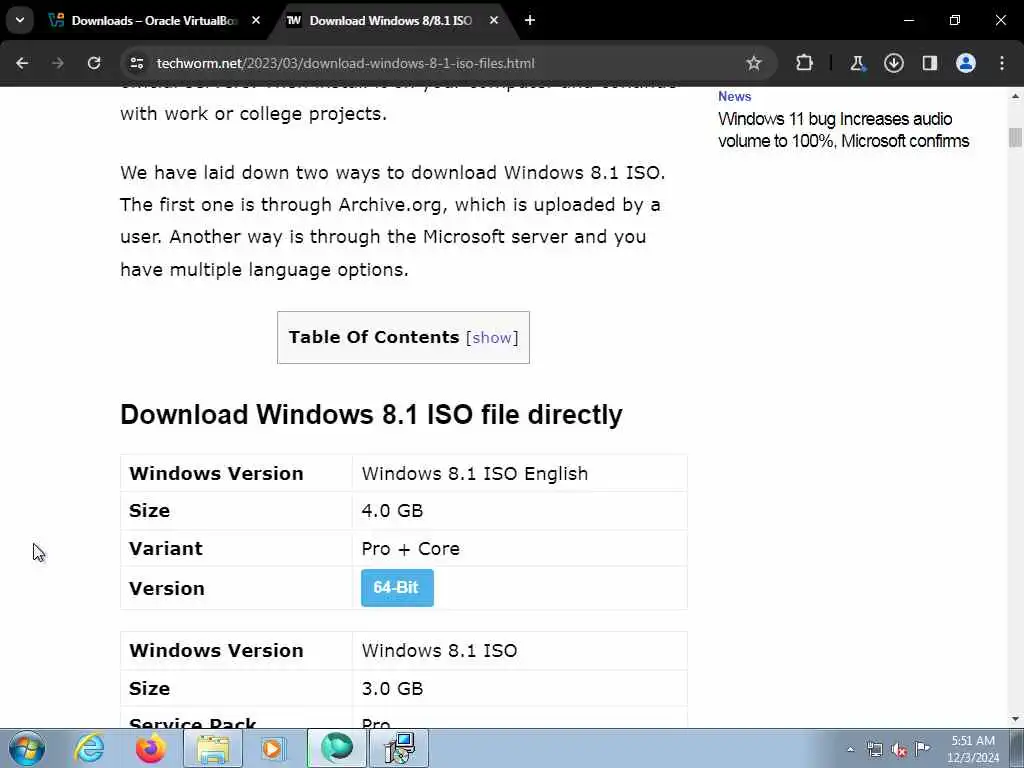Open Windows Explorer folder on taskbar
This screenshot has height=768, width=1024.
(x=213, y=748)
